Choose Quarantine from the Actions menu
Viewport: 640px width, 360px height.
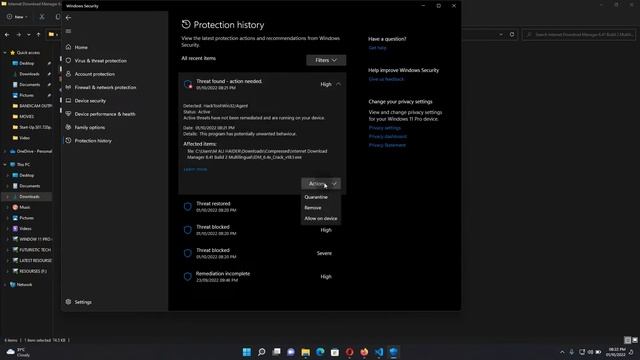point(316,197)
